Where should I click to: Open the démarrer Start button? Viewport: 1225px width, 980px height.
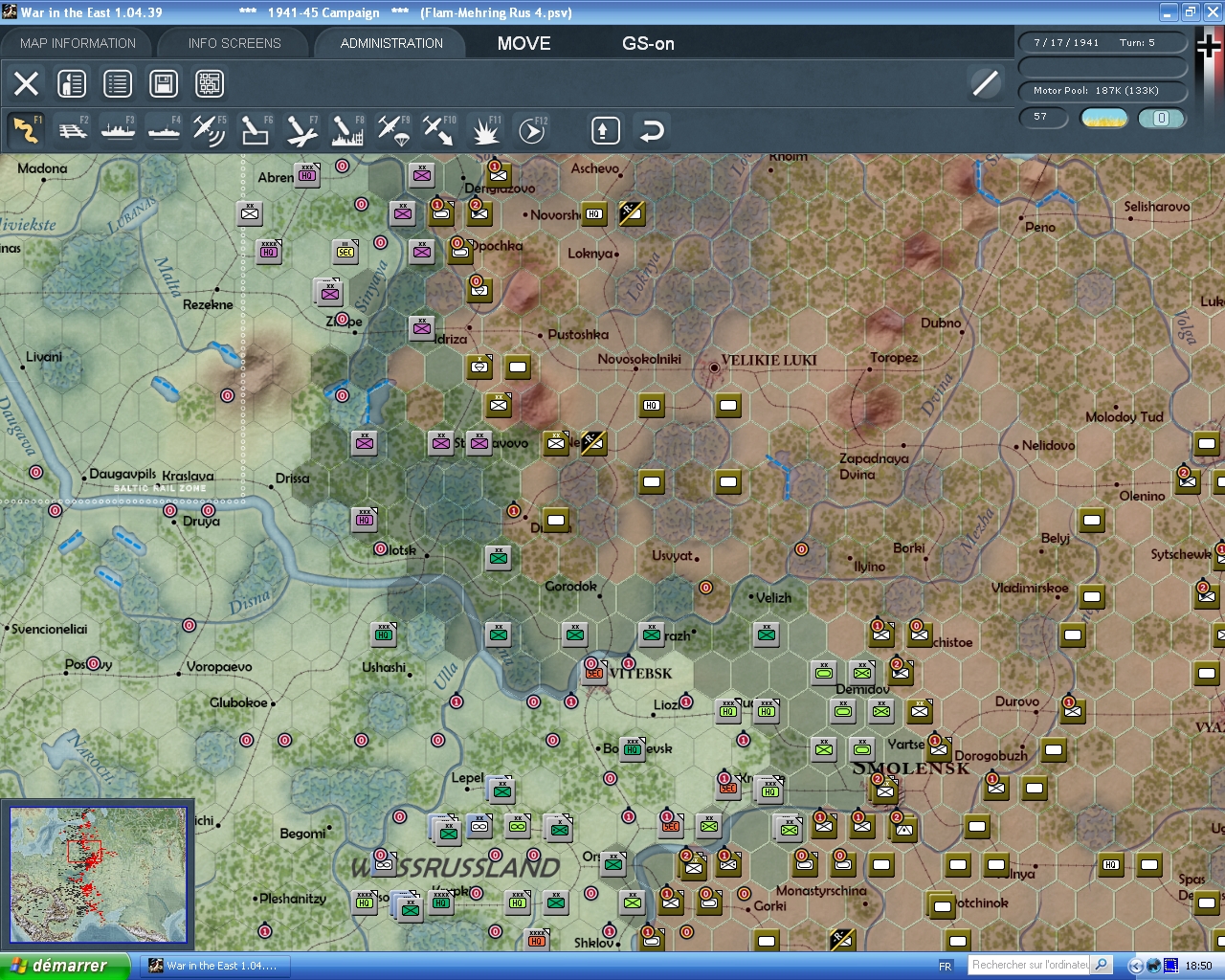click(64, 966)
